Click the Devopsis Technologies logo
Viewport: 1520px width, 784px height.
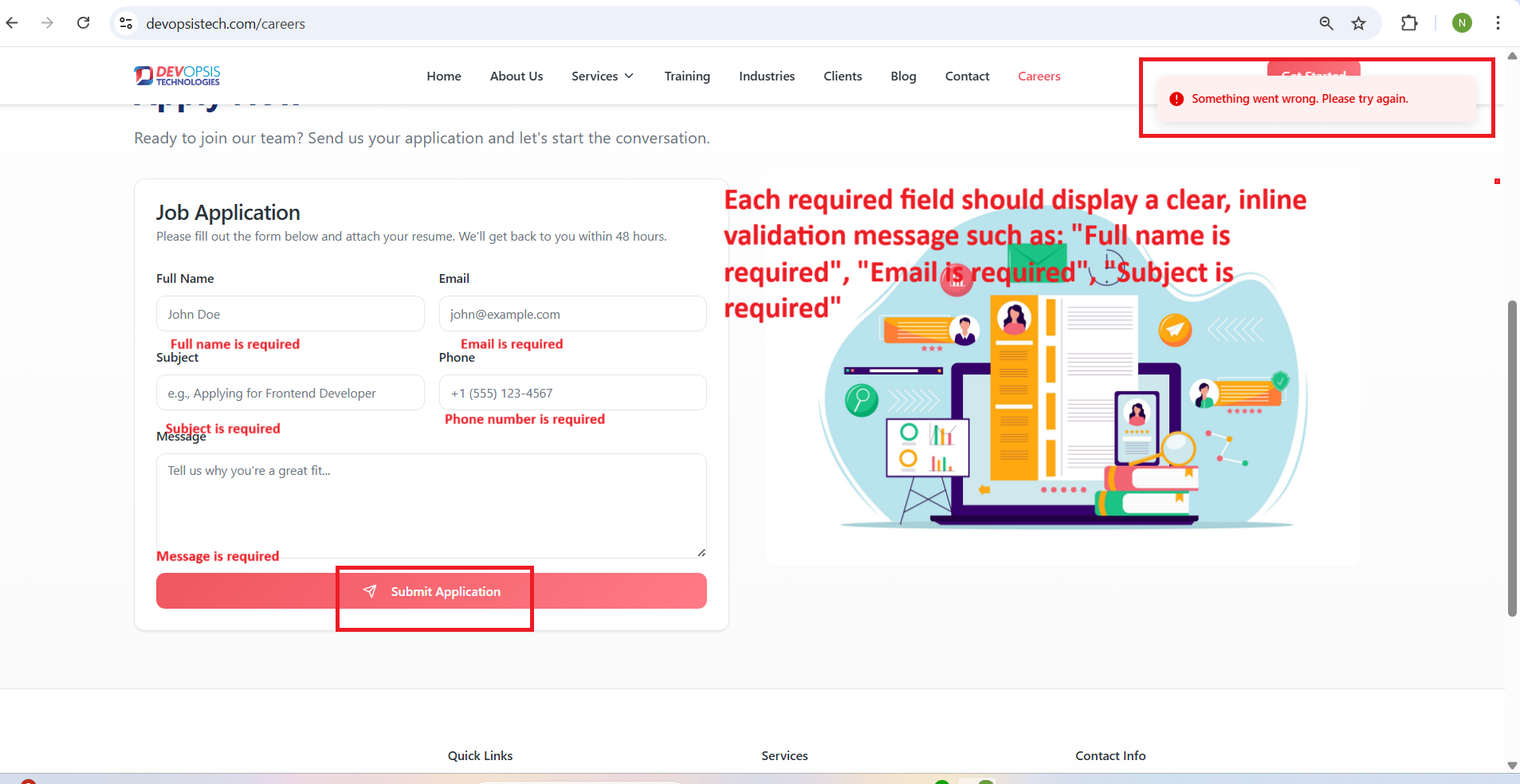pos(177,76)
